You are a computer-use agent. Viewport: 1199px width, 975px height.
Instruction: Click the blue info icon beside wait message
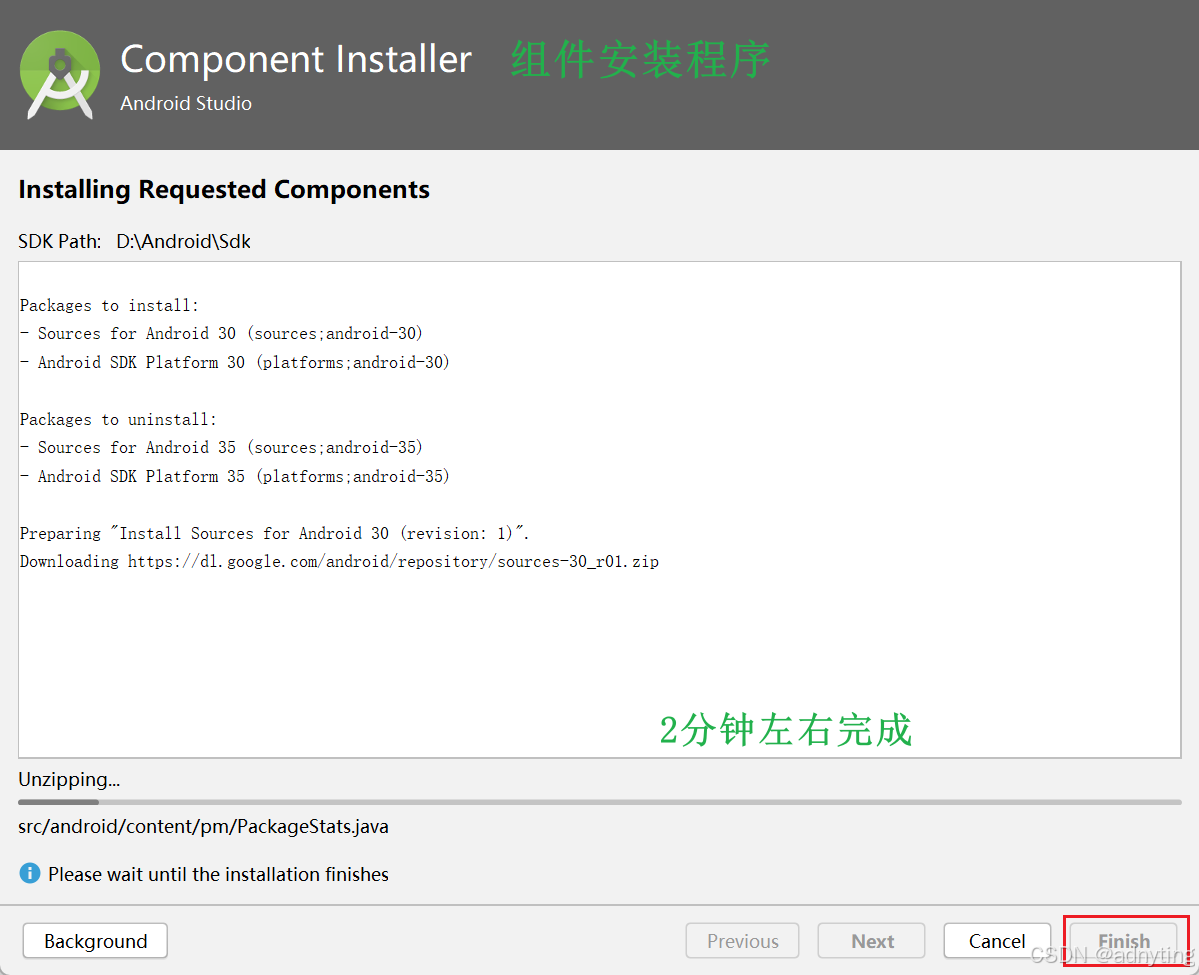[x=30, y=873]
